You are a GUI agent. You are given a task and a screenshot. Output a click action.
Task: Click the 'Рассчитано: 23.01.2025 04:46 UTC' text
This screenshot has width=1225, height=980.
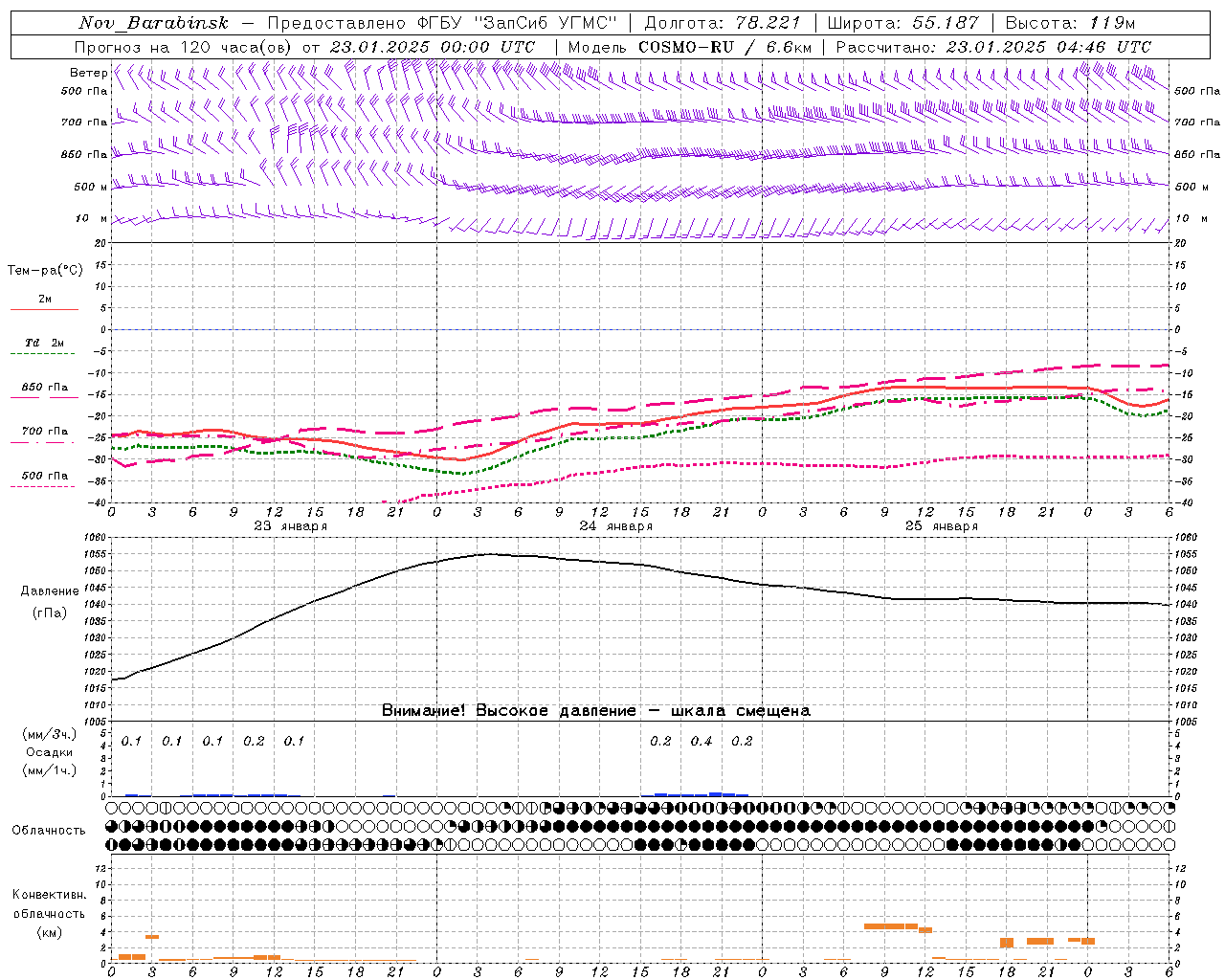tap(993, 47)
